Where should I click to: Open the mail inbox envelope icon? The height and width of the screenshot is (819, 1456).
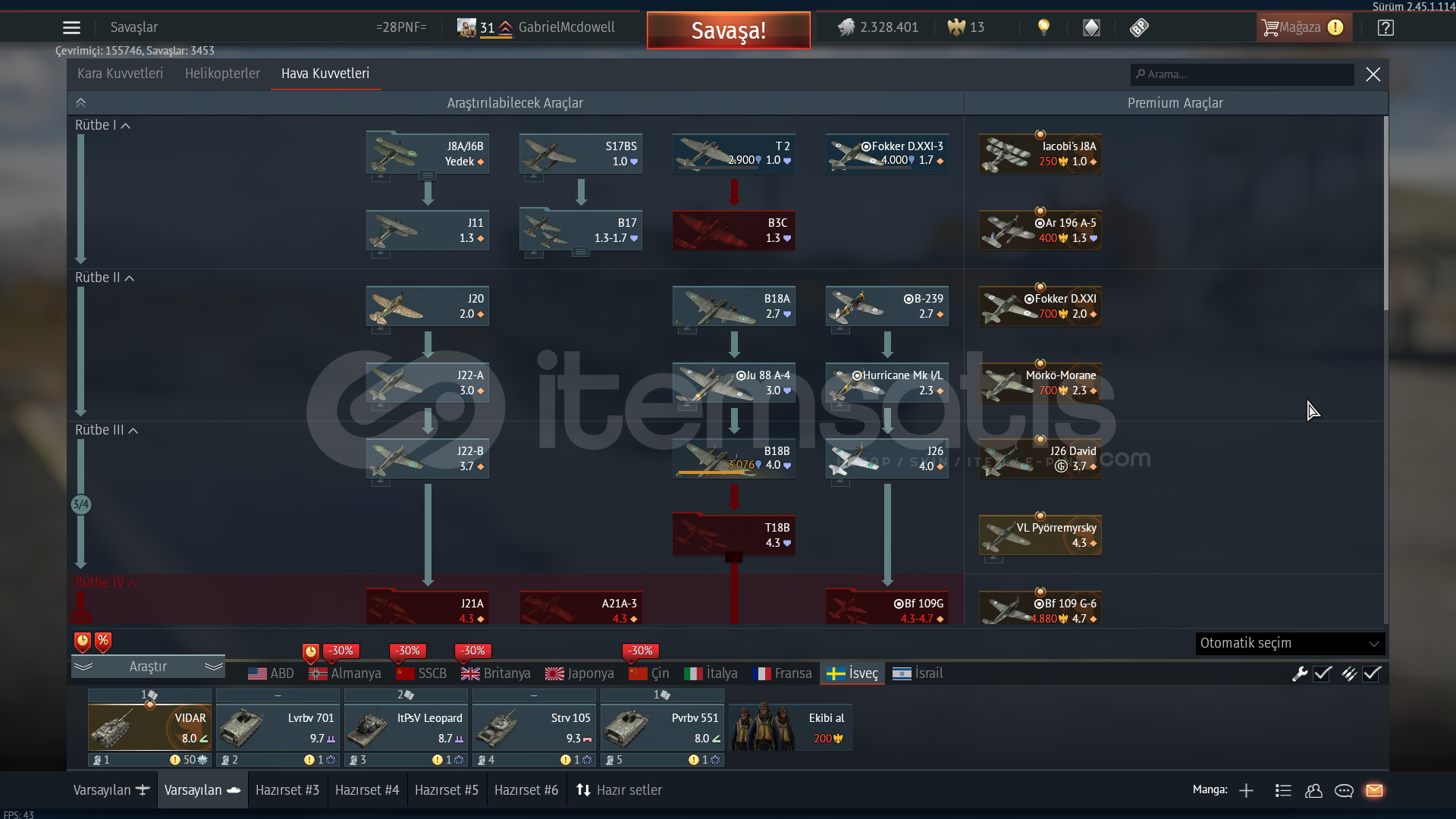click(x=1374, y=790)
